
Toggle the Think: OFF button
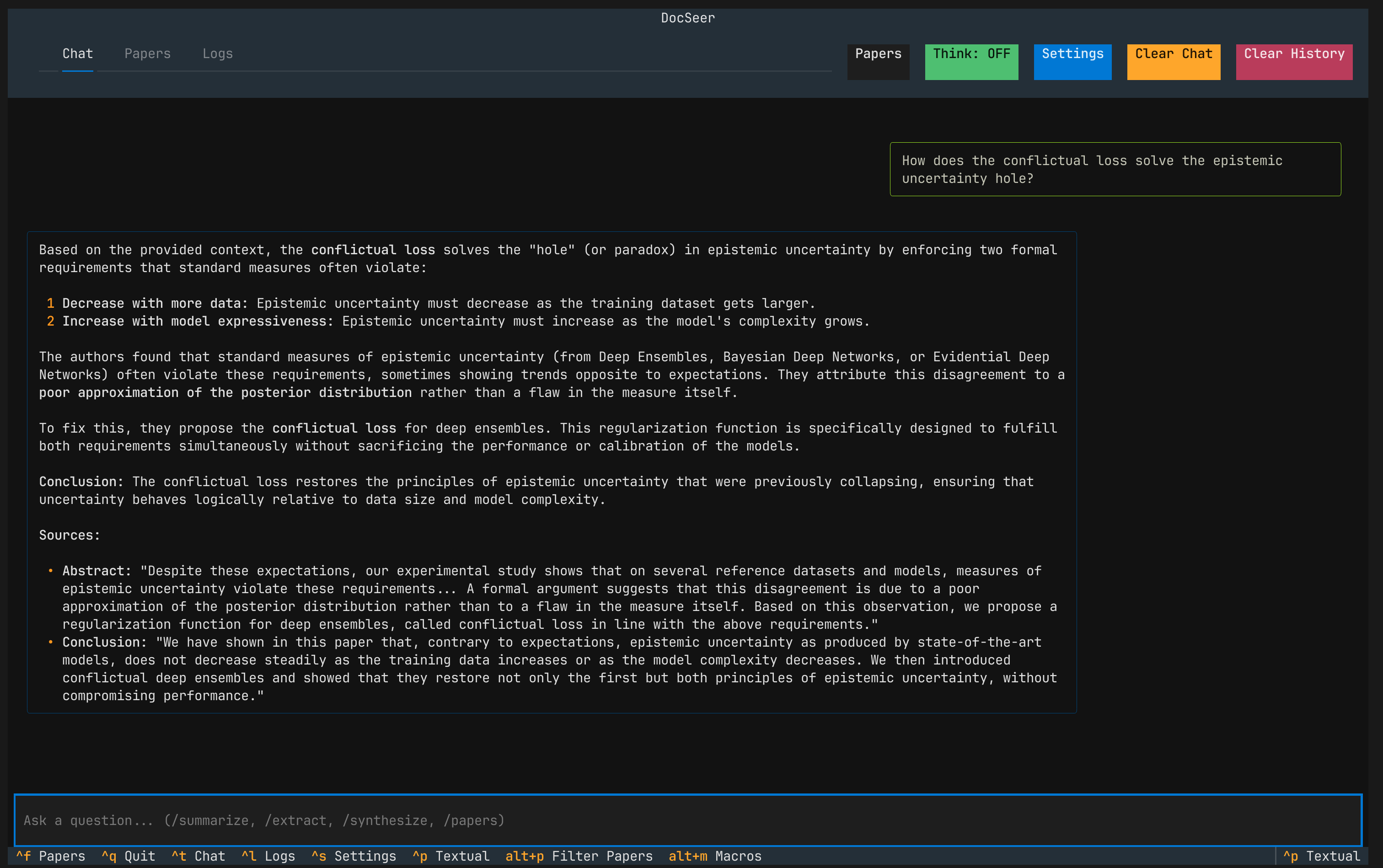click(x=971, y=62)
